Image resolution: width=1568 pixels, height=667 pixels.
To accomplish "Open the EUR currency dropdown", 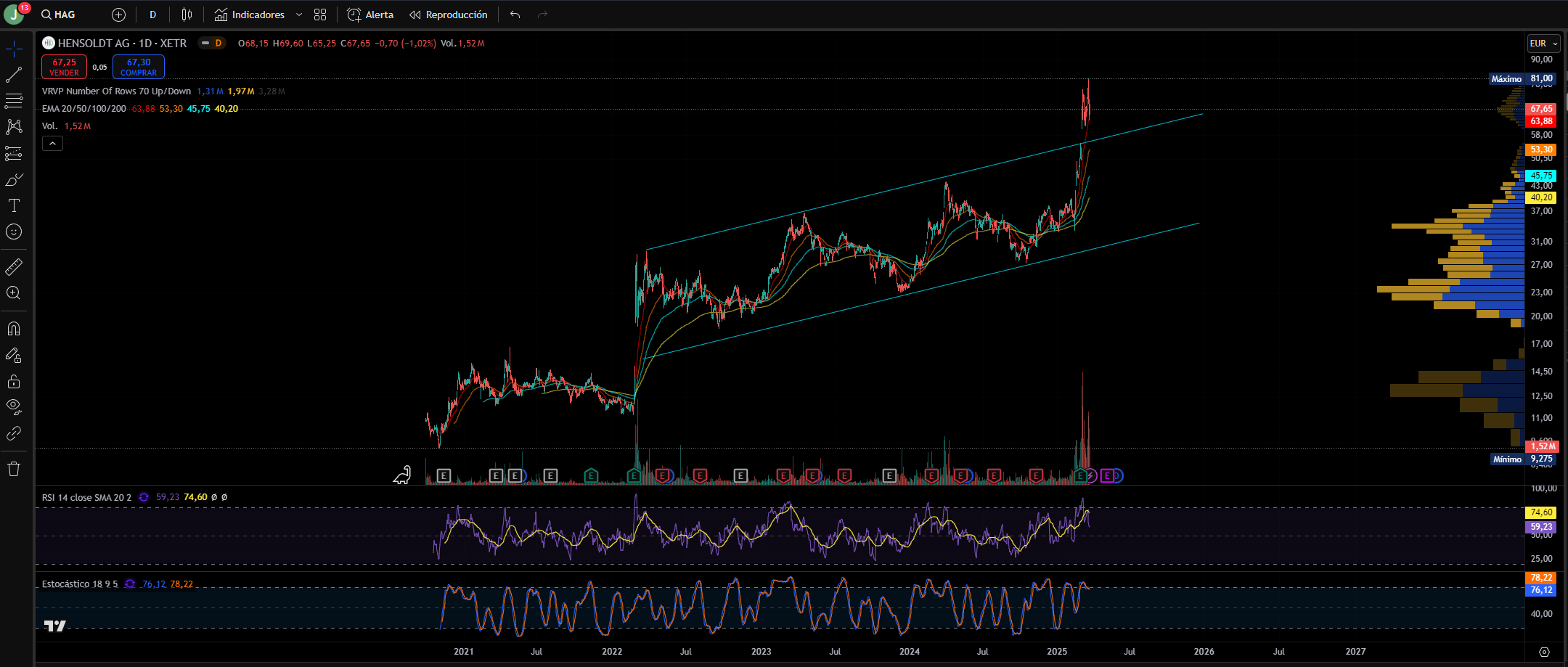I will (x=1544, y=44).
